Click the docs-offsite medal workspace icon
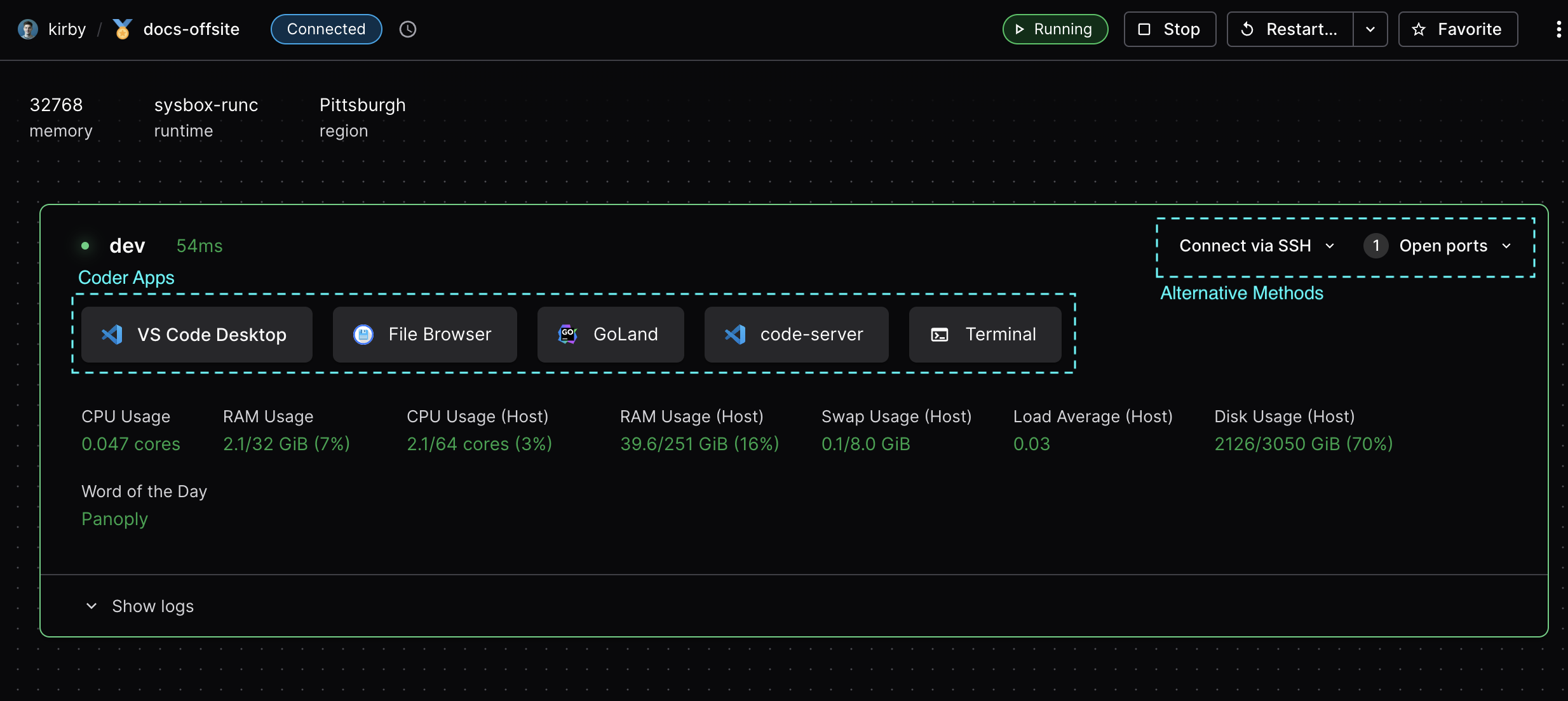This screenshot has width=1568, height=701. coord(122,29)
